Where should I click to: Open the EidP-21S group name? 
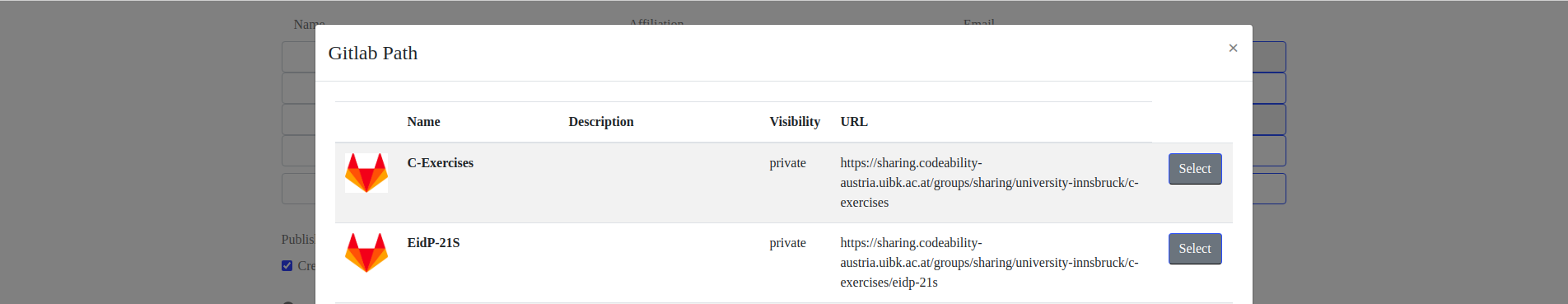click(434, 243)
